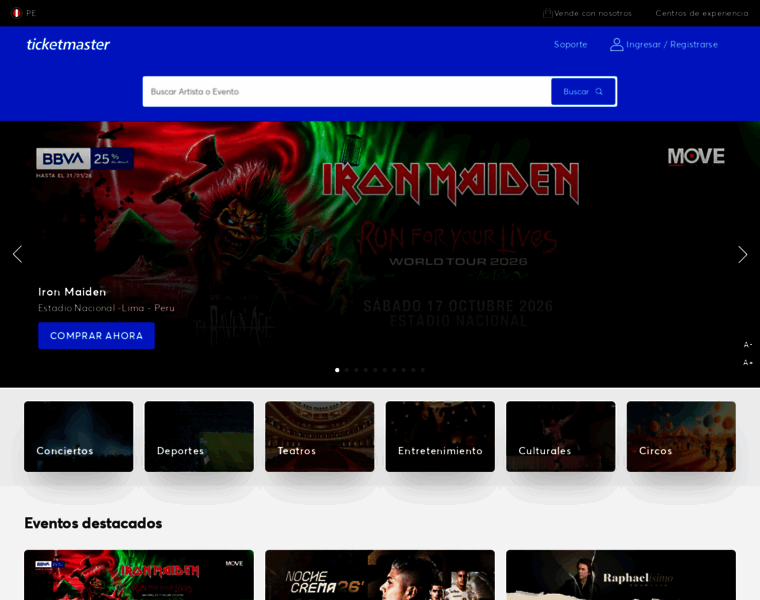Click the user profile icon
760x600 pixels.
(x=616, y=45)
